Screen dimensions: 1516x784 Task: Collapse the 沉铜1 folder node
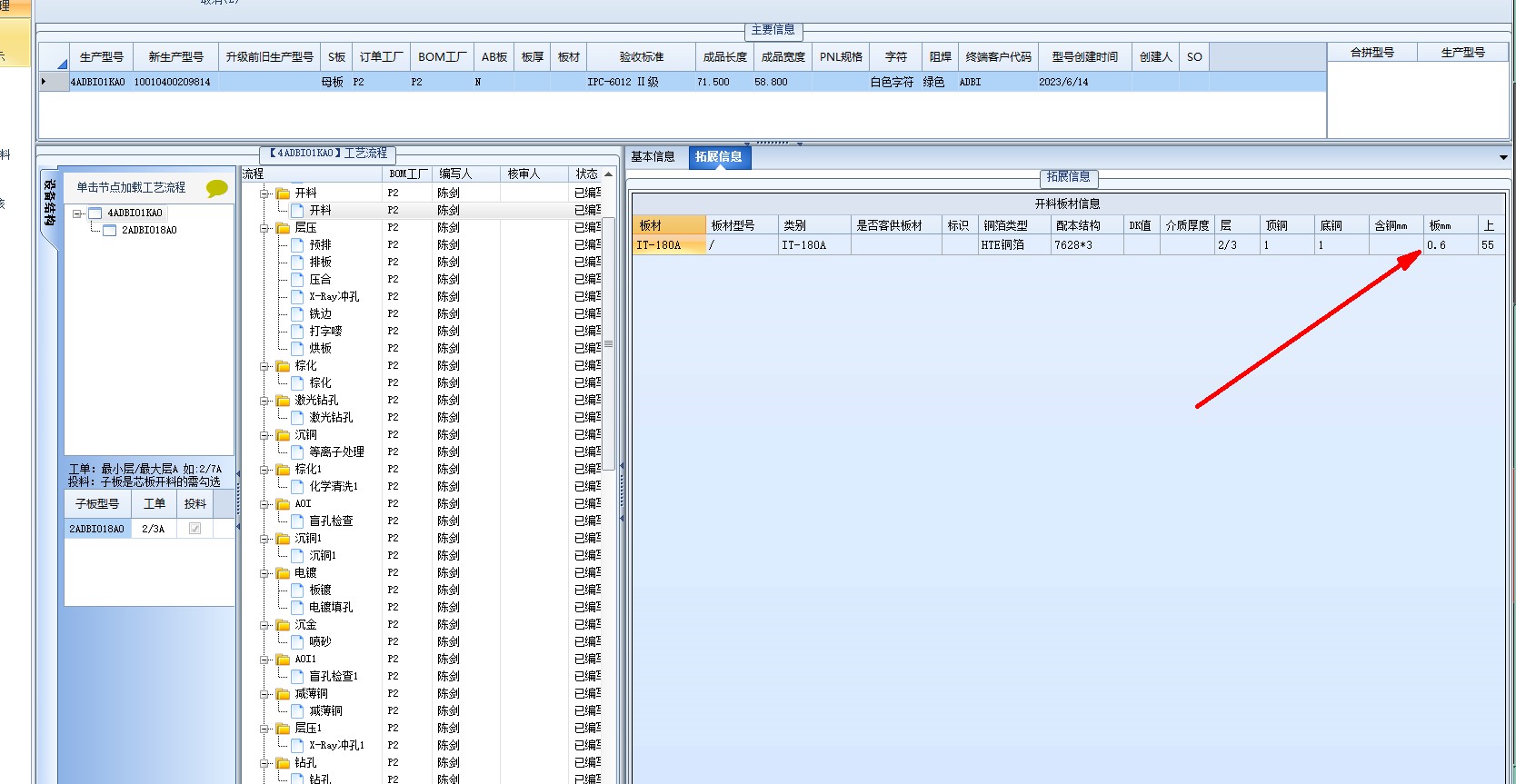tap(265, 539)
